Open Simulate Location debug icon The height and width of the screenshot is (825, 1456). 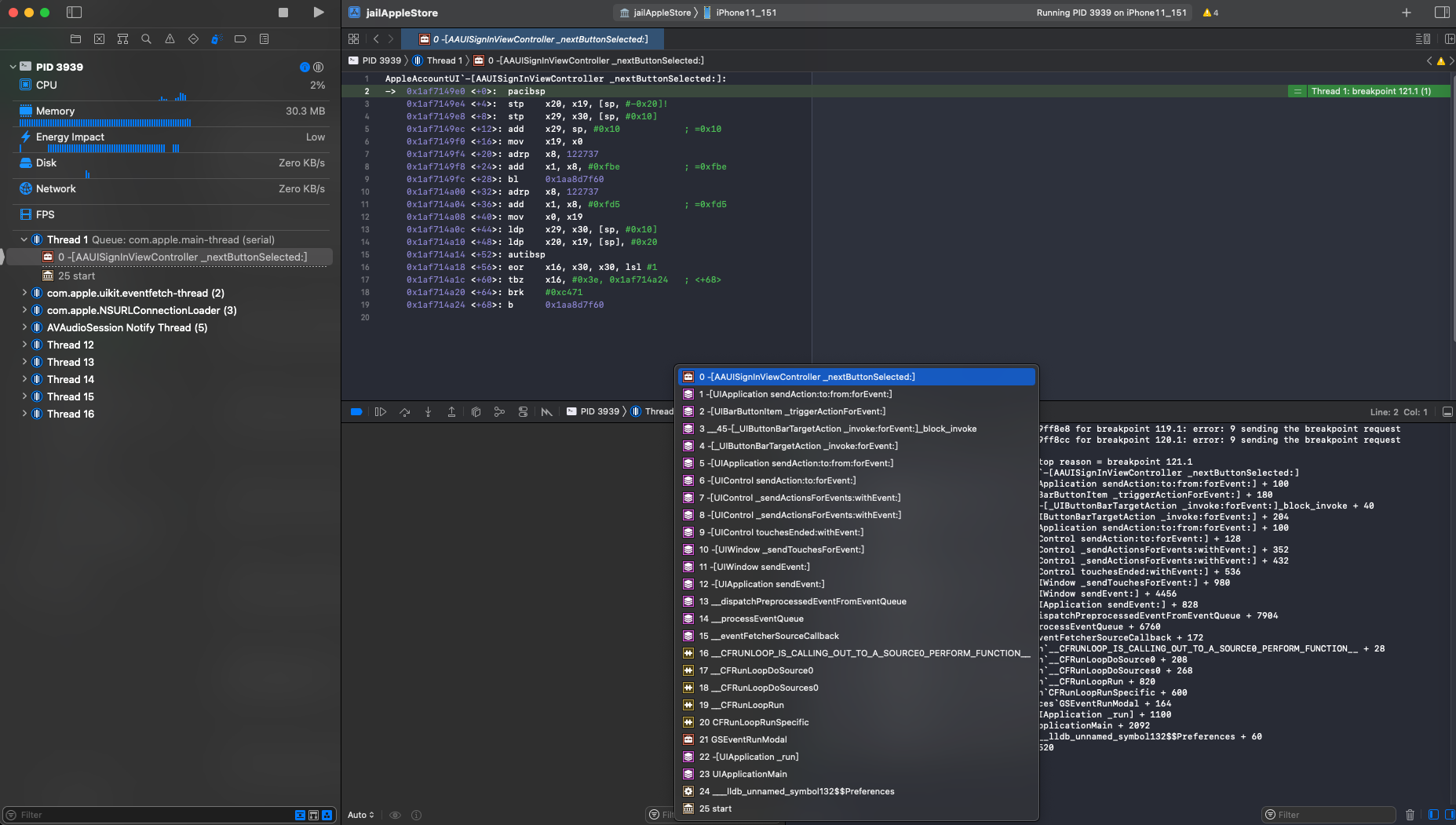(x=547, y=411)
